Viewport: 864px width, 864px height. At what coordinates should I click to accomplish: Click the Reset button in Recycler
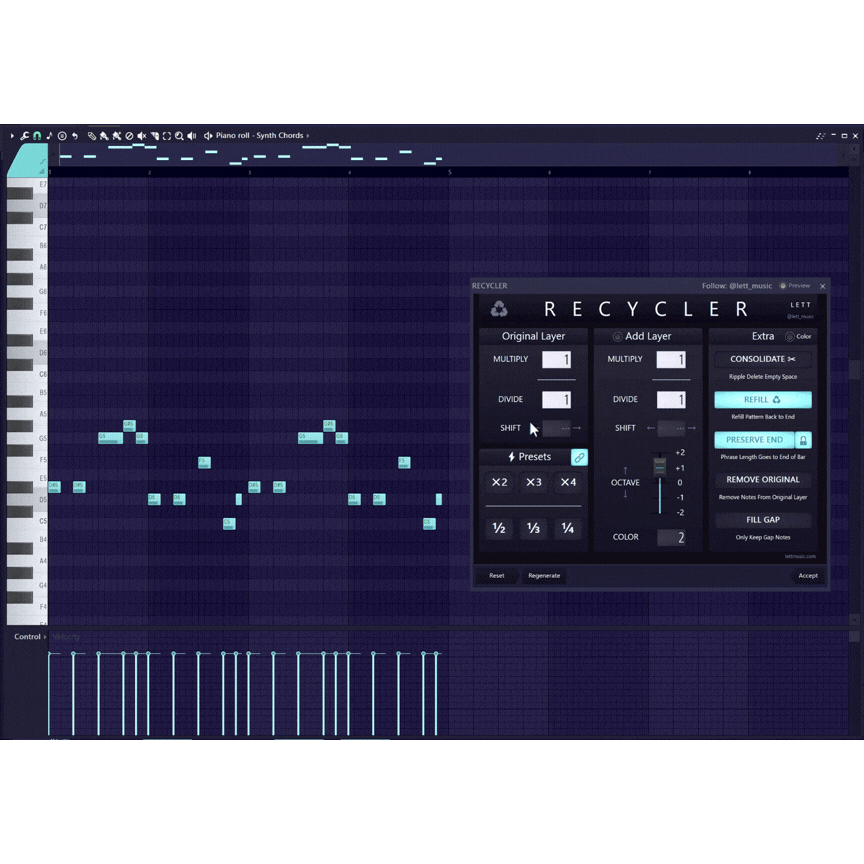496,576
